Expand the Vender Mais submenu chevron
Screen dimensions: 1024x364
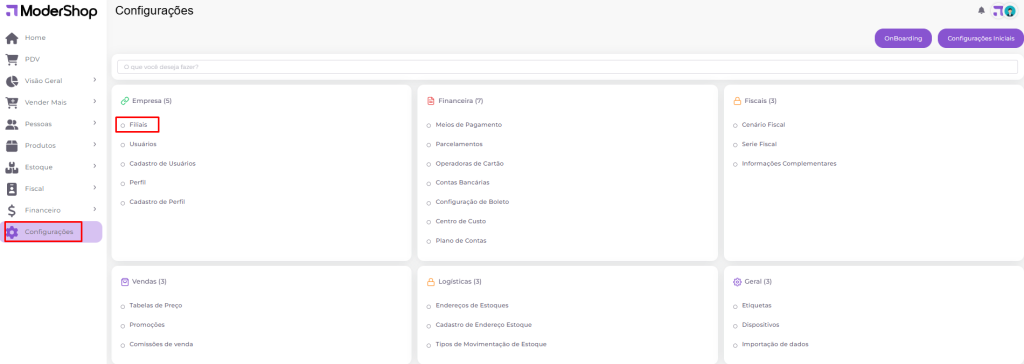95,101
